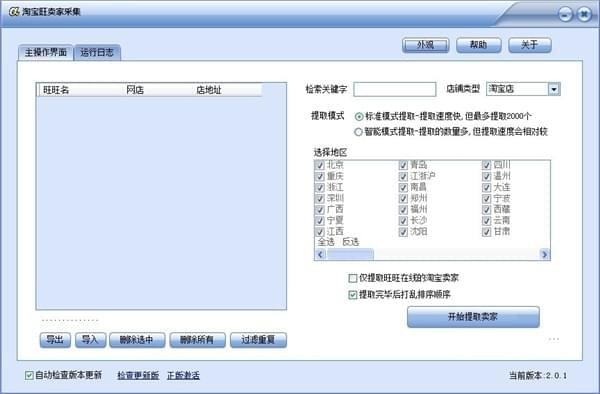The height and width of the screenshot is (394, 600).
Task: Uncheck the 青岛 region checkbox
Action: (403, 165)
